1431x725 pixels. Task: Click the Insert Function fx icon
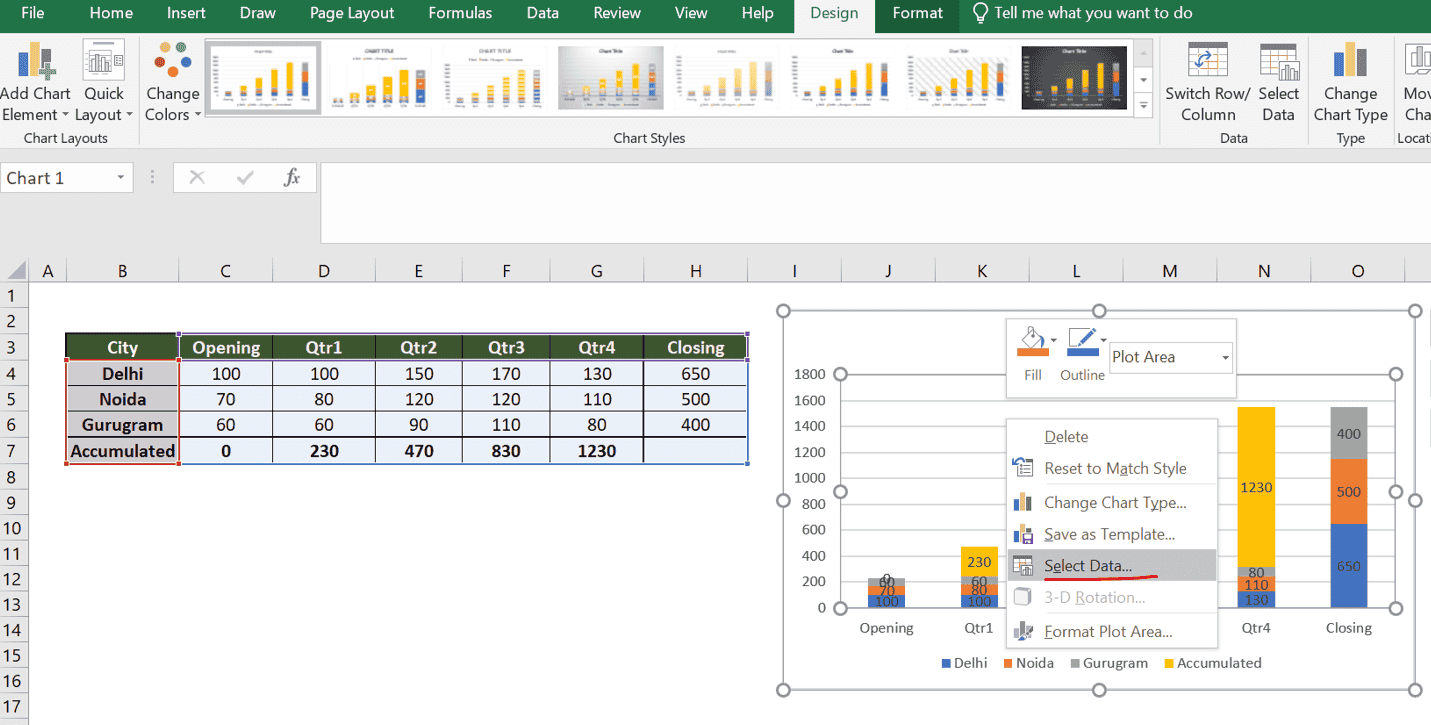292,177
